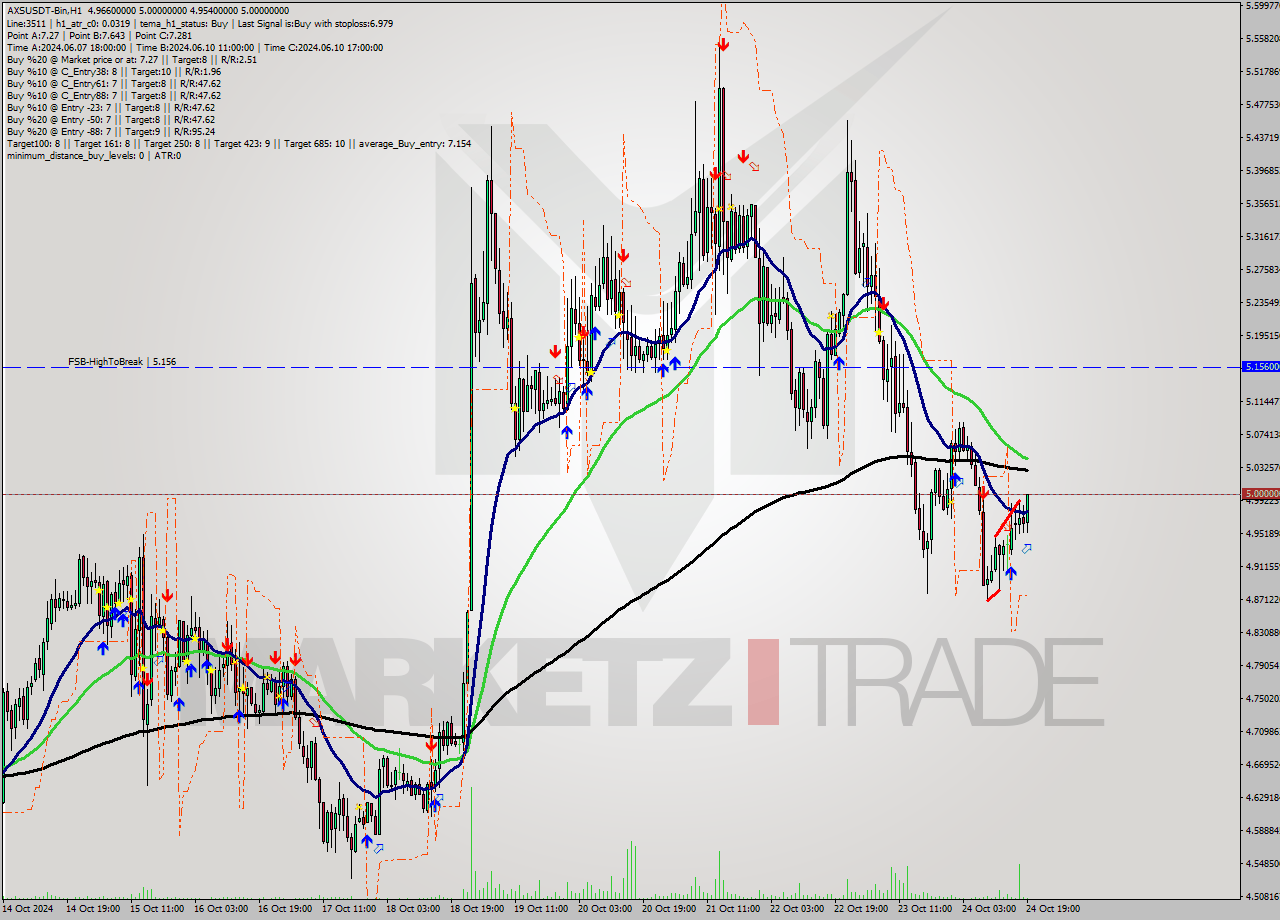This screenshot has height=920, width=1280.
Task: Click the 4.5485 price axis label
Action: (1262, 864)
